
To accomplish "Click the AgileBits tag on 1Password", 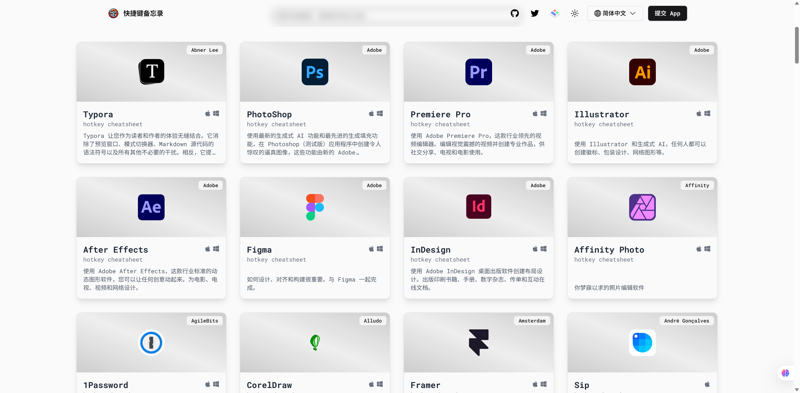I will 205,321.
